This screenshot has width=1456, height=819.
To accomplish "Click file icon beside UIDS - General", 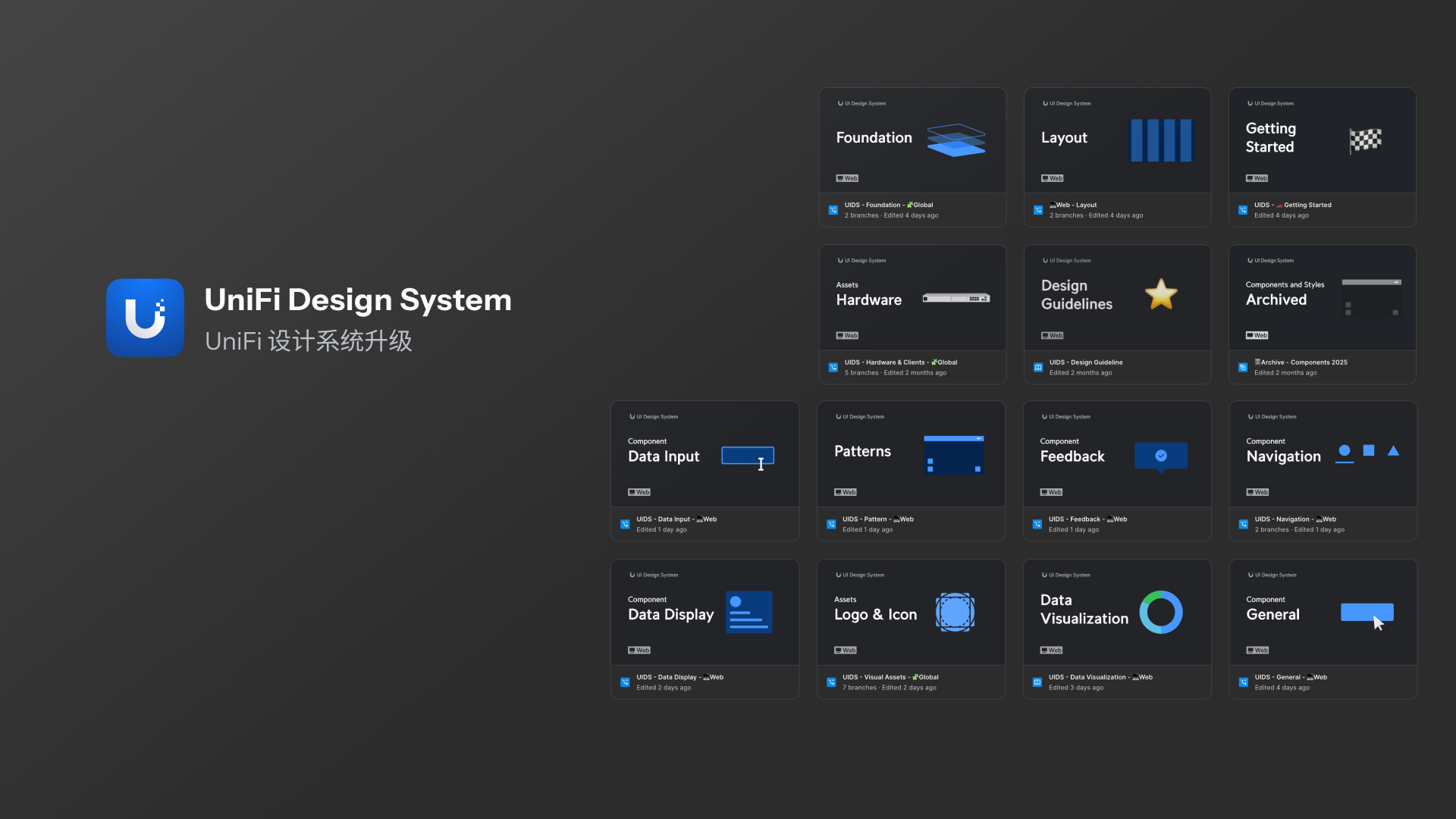I will pyautogui.click(x=1243, y=682).
